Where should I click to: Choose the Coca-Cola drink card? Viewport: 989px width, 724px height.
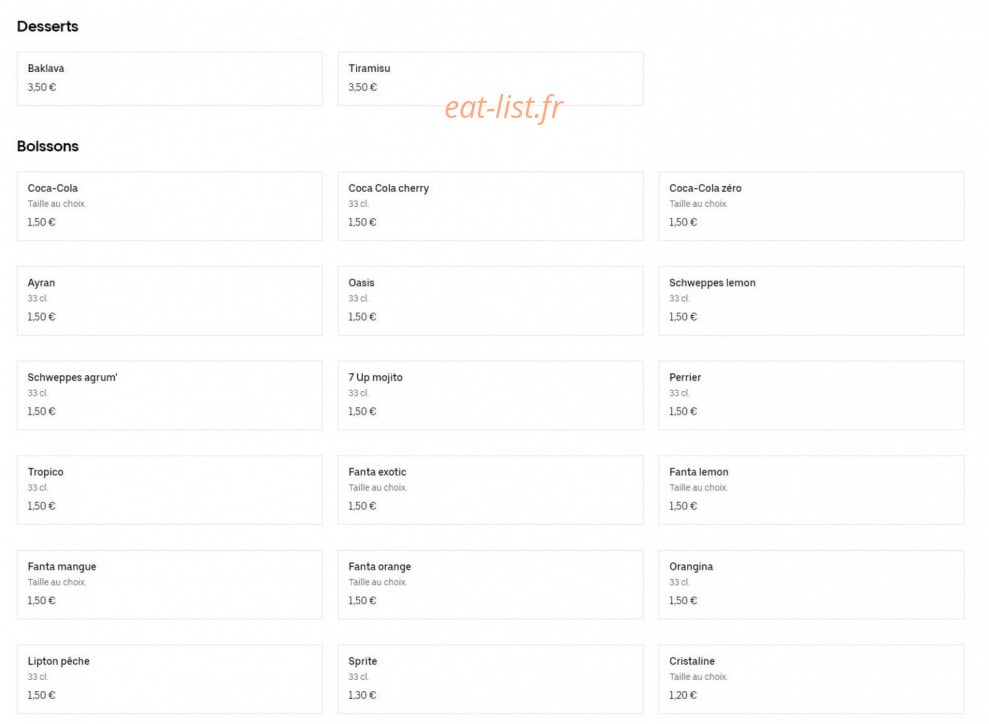pos(170,206)
